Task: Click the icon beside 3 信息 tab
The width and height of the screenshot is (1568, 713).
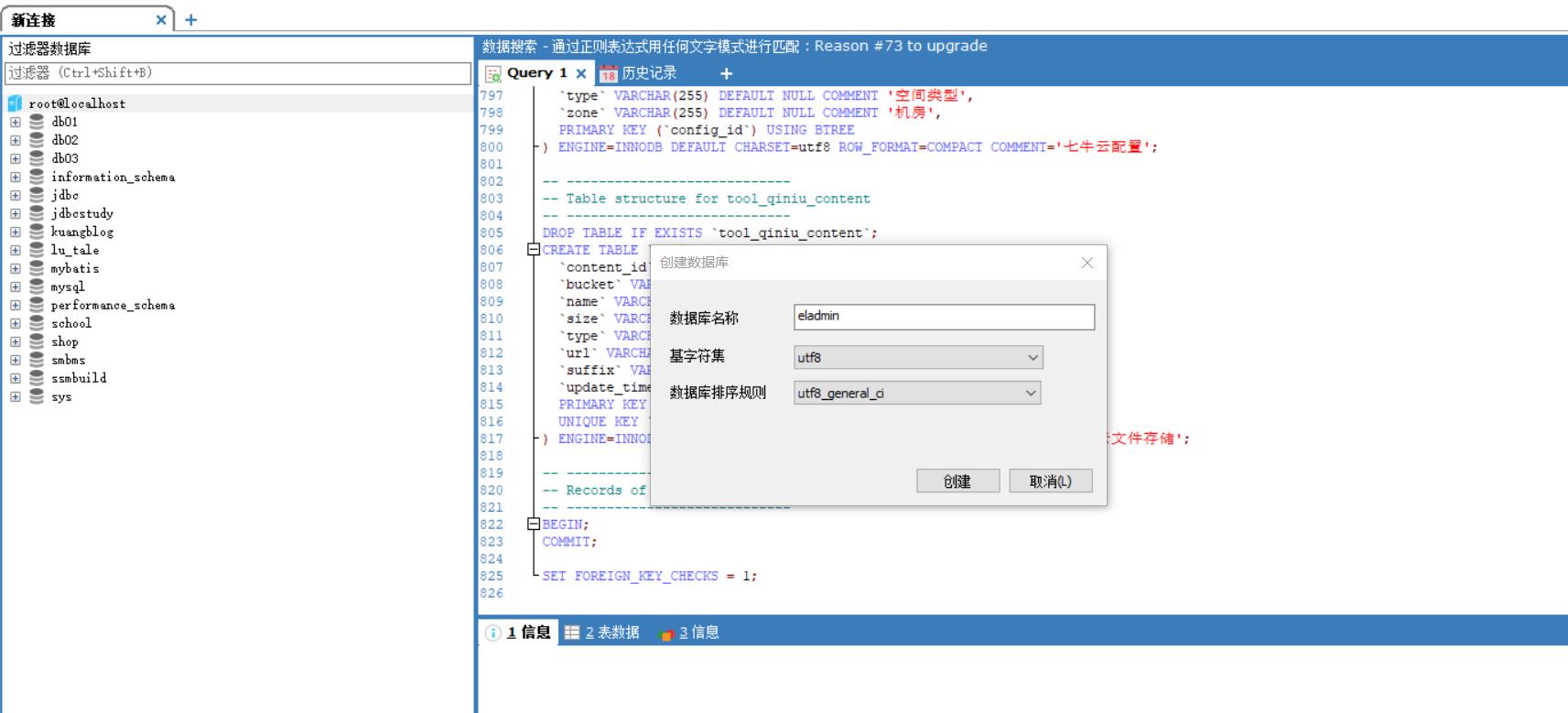Action: (x=666, y=633)
